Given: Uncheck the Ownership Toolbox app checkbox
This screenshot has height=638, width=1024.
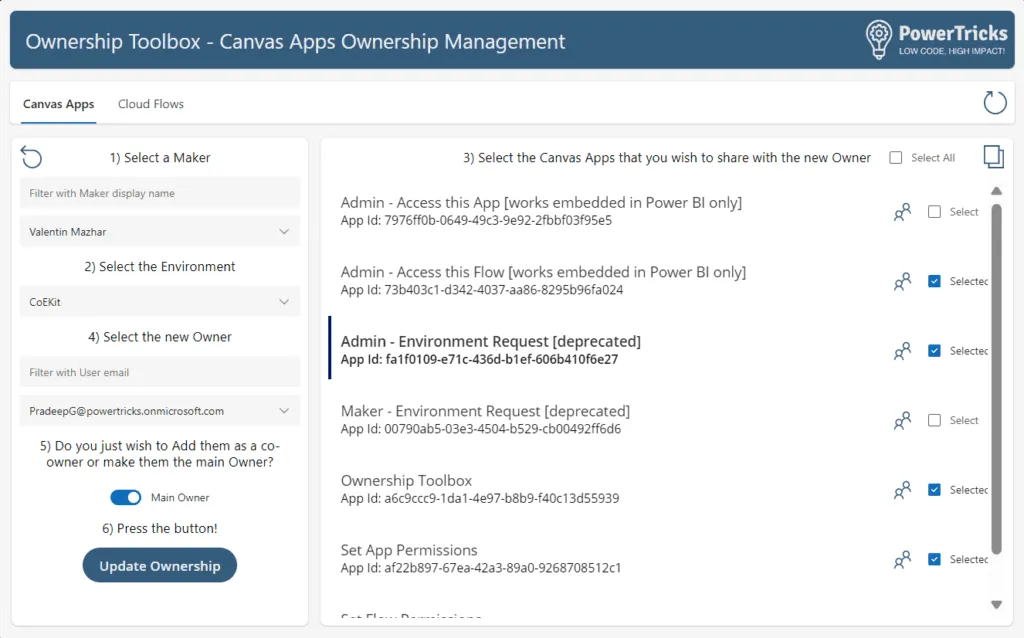Looking at the screenshot, I should pos(934,490).
